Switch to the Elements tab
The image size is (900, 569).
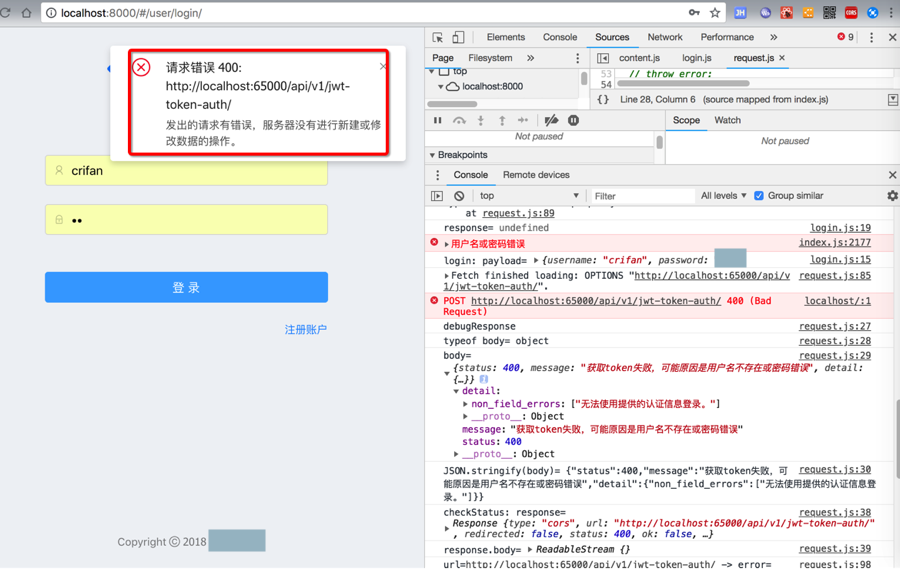(x=506, y=37)
